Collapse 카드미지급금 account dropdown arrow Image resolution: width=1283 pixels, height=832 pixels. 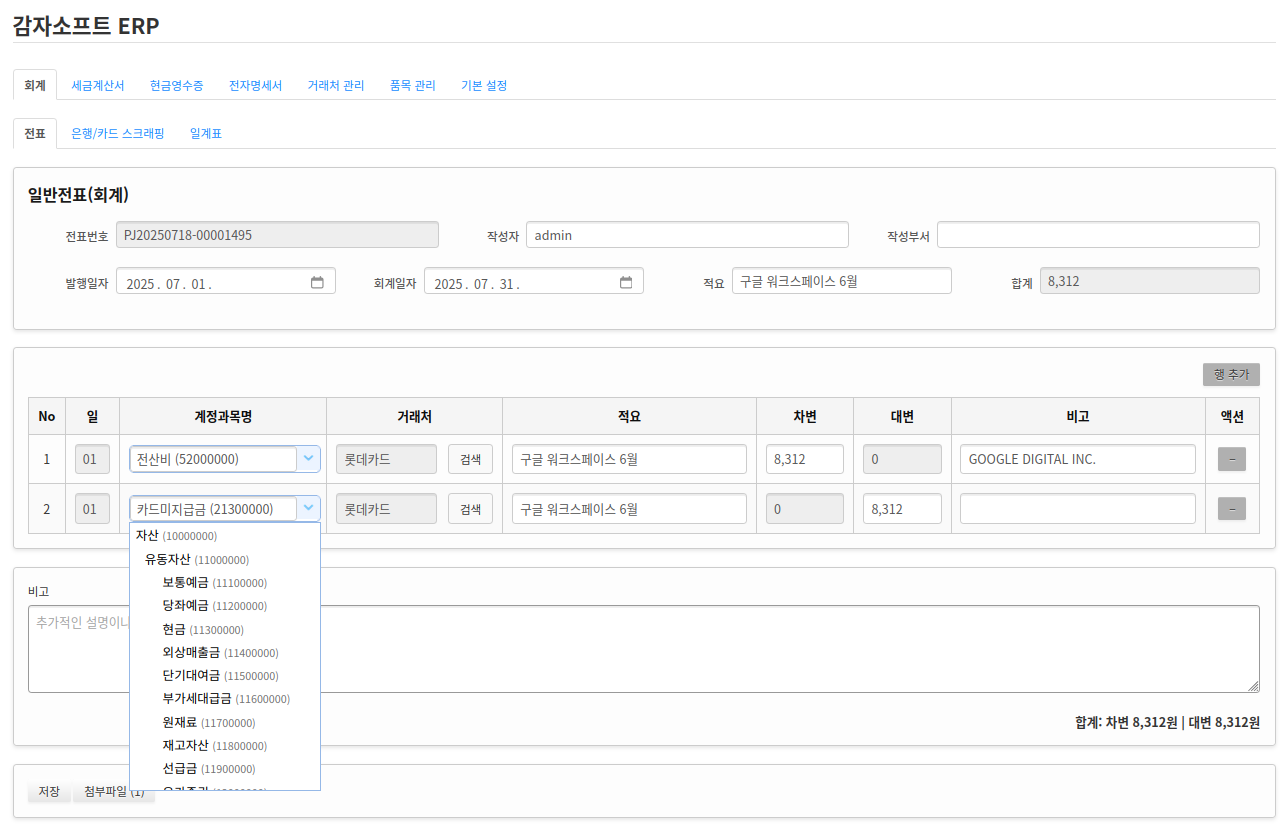pos(309,508)
